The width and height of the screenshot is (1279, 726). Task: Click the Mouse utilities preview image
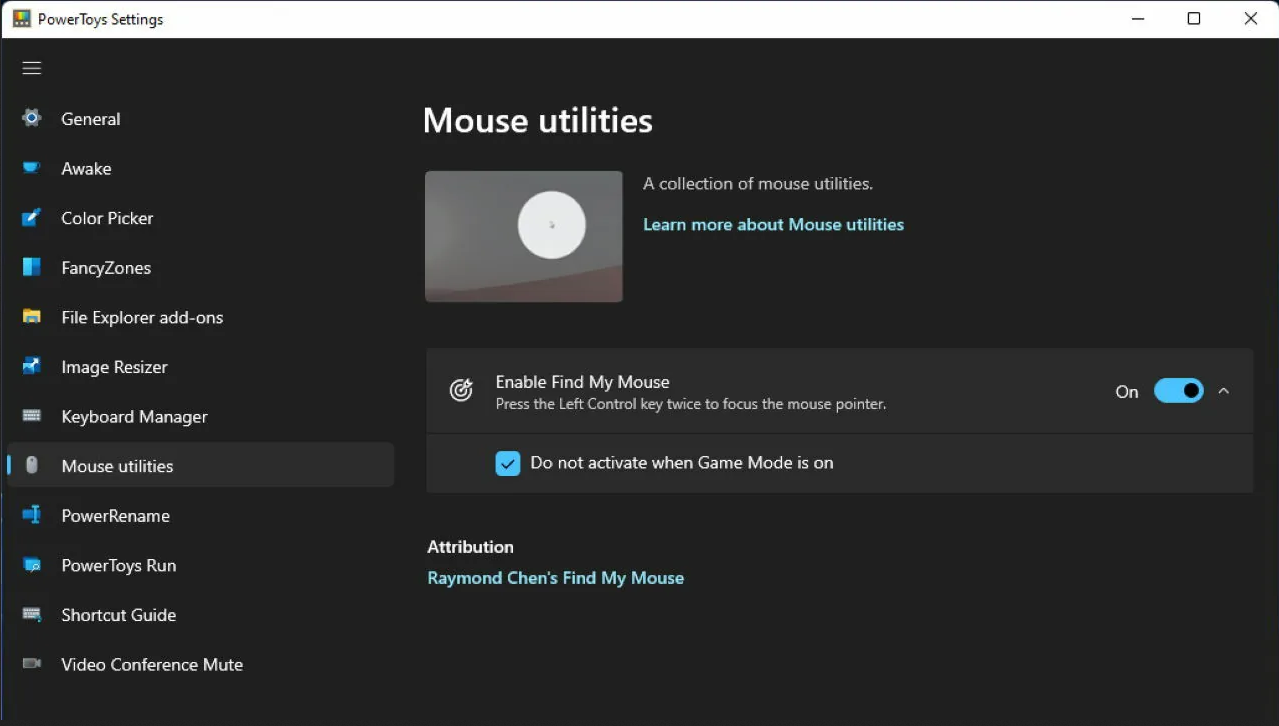524,236
